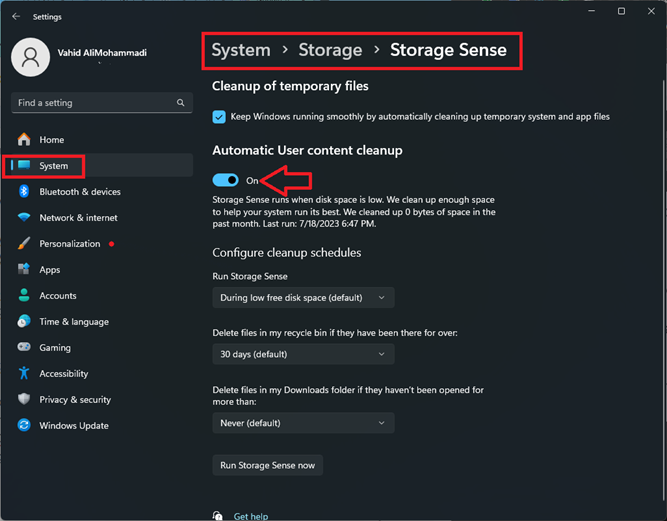Click the back arrow in Settings title bar
Screen dimensions: 667x521
tap(16, 17)
